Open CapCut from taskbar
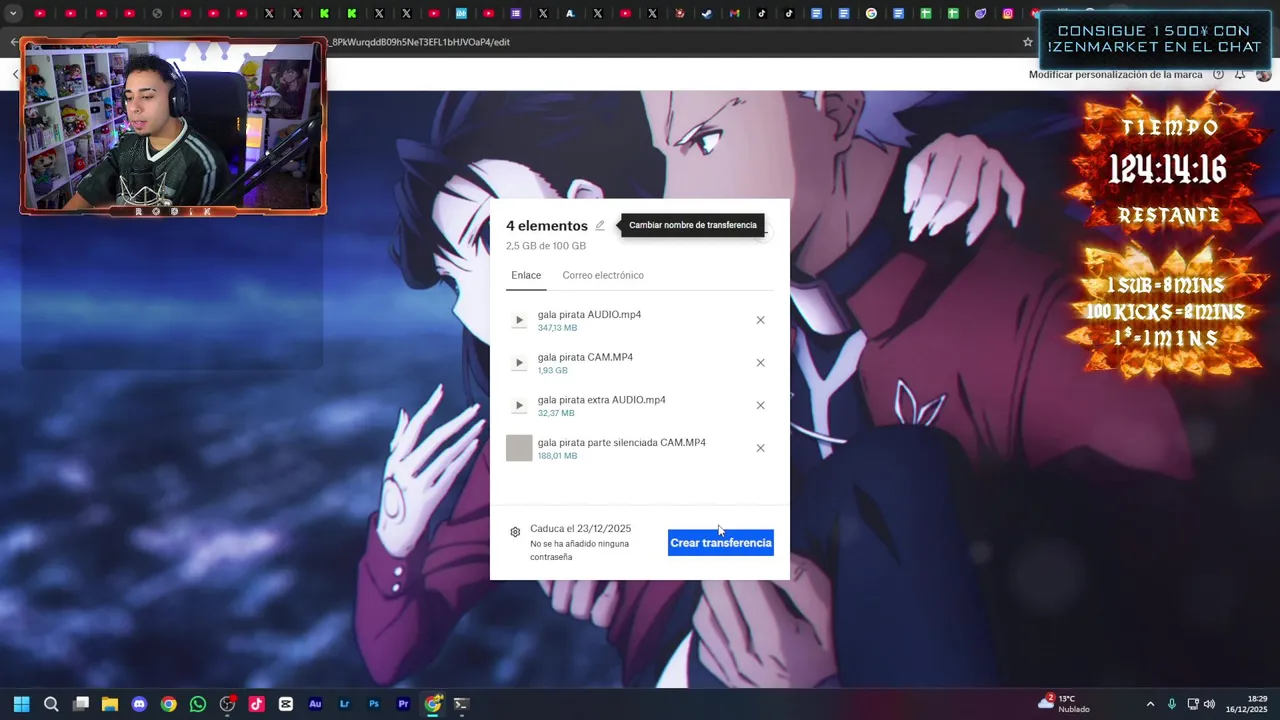Viewport: 1280px width, 720px height. pos(286,704)
